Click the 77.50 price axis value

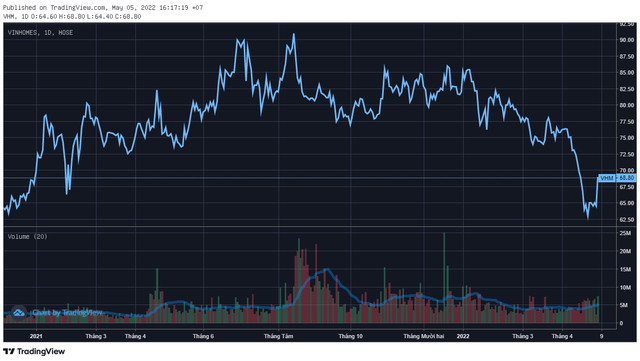(x=627, y=122)
